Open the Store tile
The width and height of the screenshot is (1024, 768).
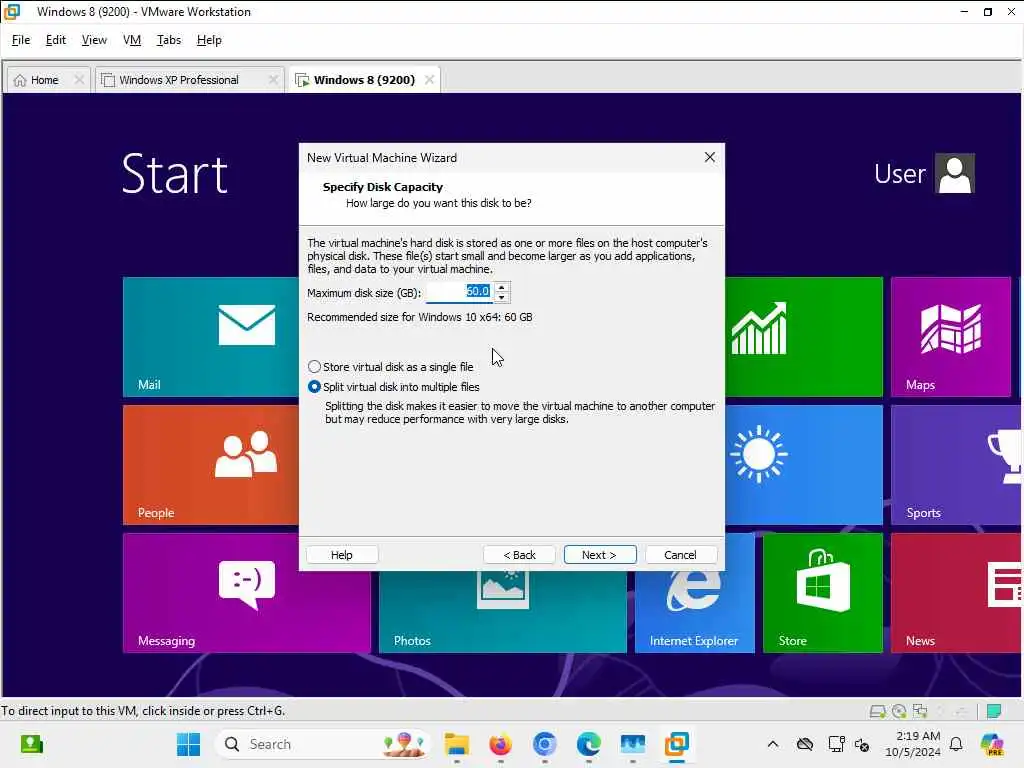[823, 593]
